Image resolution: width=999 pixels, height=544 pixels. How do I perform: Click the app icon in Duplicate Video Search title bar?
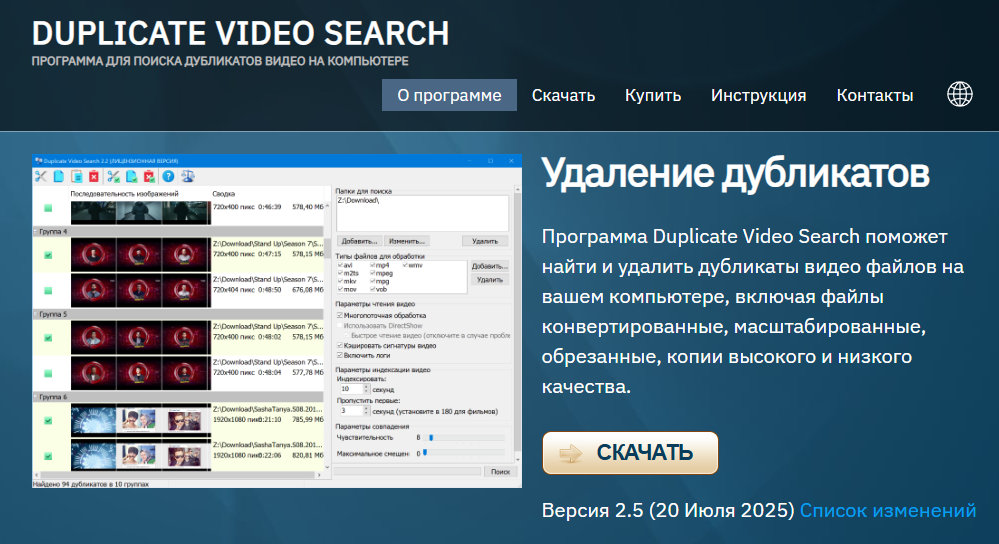pyautogui.click(x=38, y=161)
